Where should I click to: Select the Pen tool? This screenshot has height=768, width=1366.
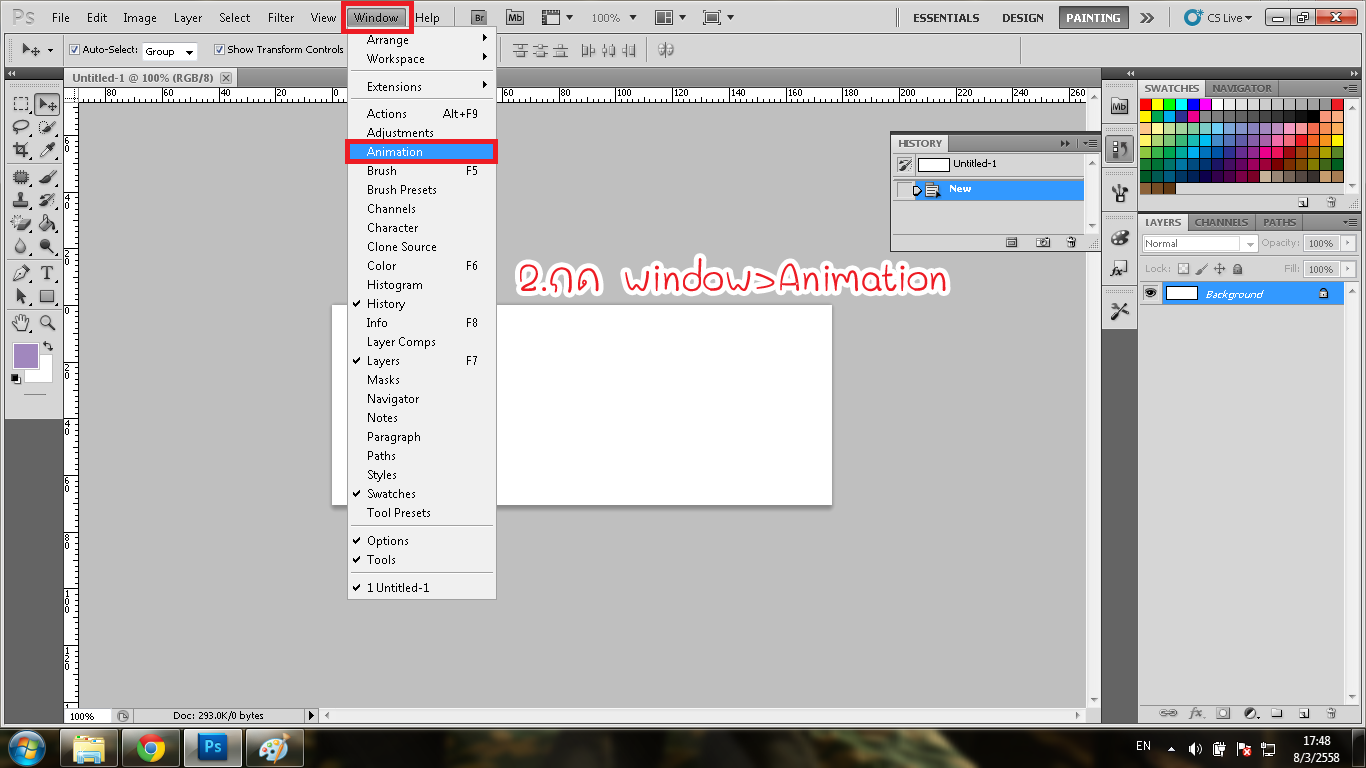pyautogui.click(x=20, y=274)
